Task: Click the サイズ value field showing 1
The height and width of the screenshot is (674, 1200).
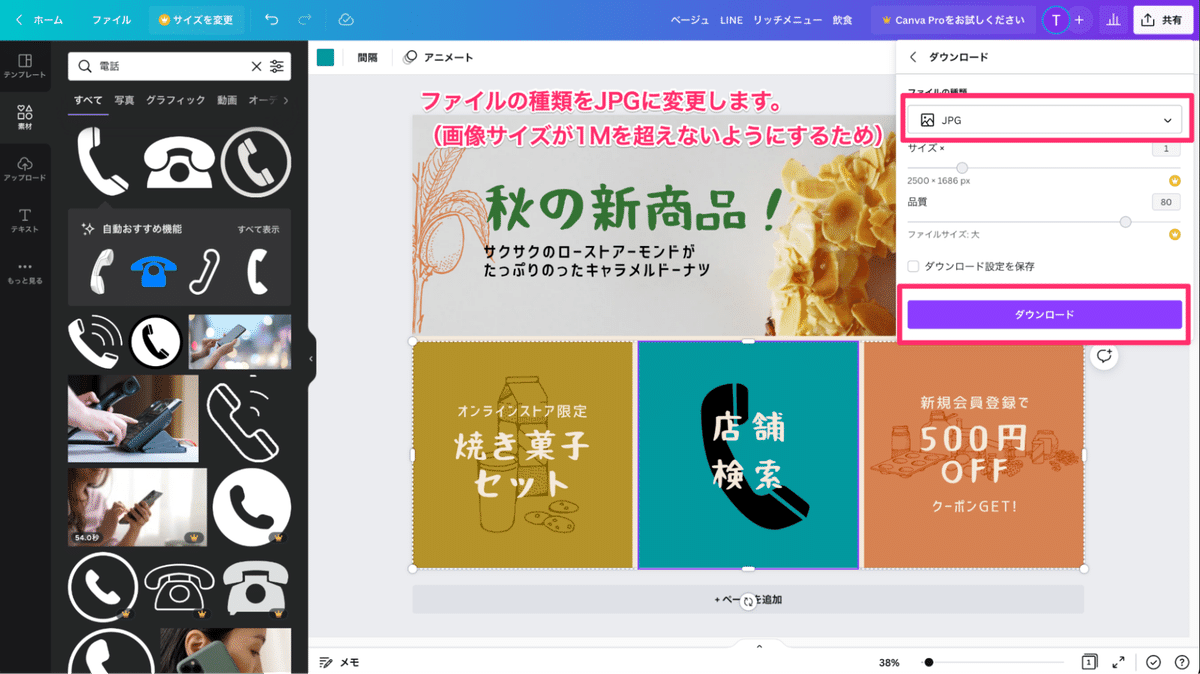Action: tap(1166, 148)
